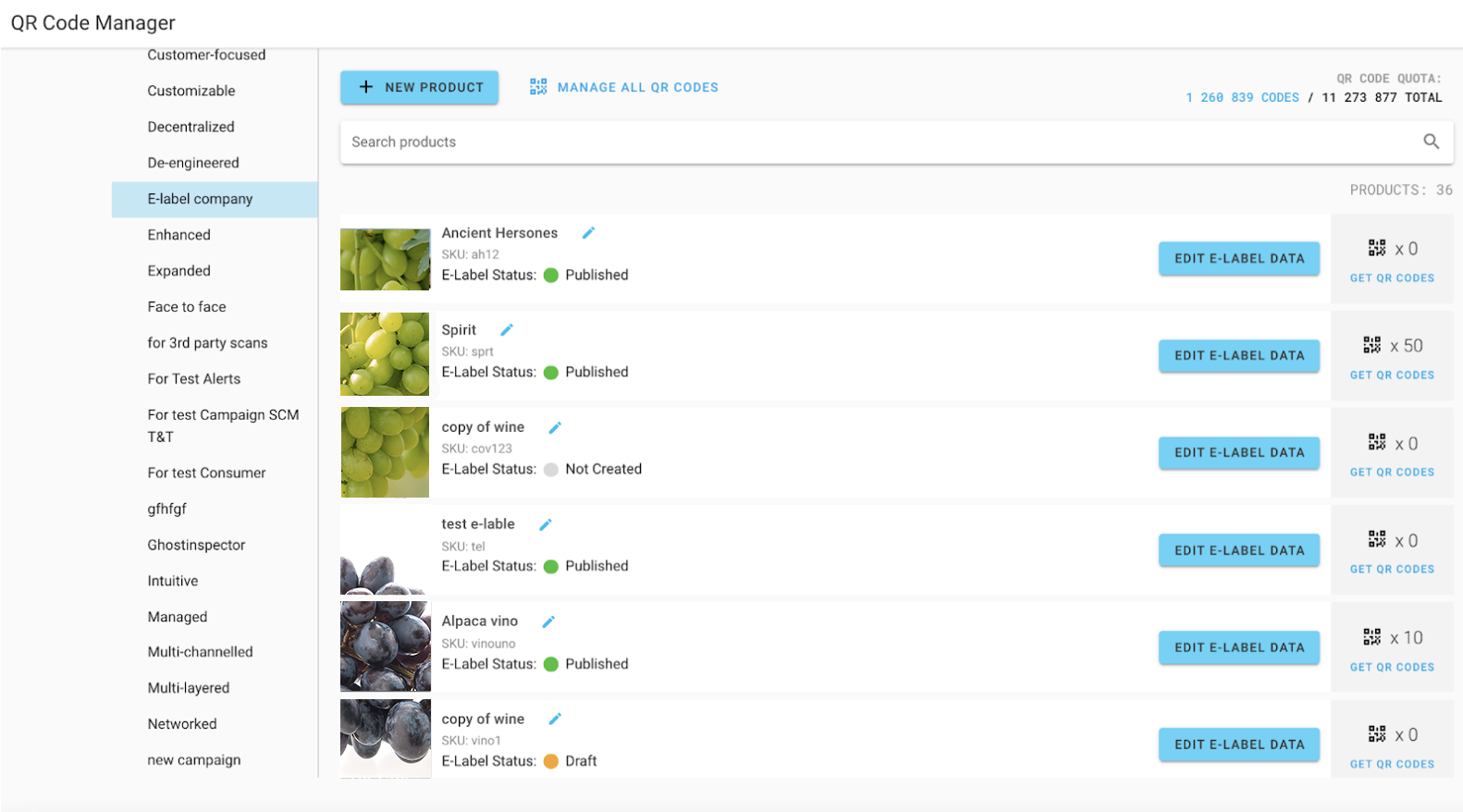This screenshot has height=812, width=1463.
Task: Select Multi-channelled in the sidebar
Action: click(x=200, y=652)
